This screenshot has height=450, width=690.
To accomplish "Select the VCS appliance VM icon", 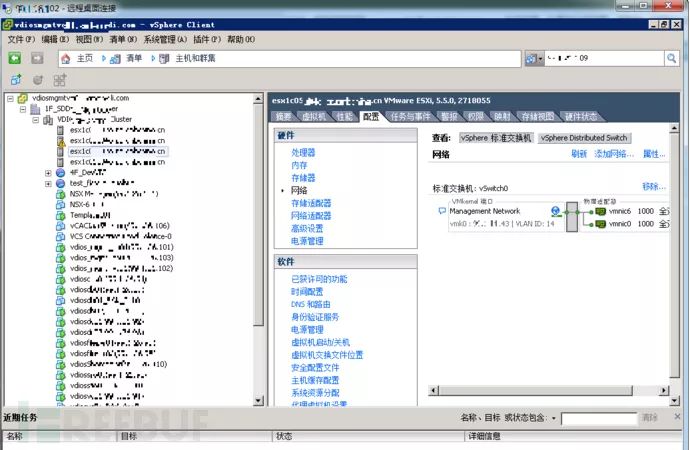I will [x=60, y=237].
